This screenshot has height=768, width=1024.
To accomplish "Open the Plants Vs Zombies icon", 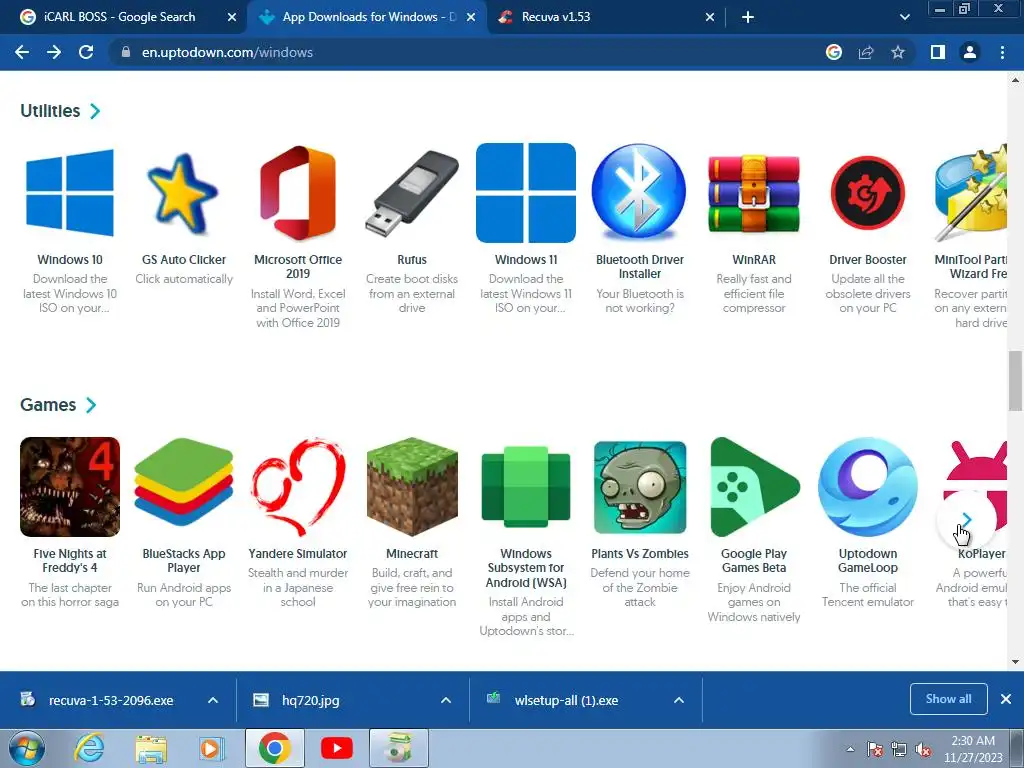I will (x=640, y=487).
